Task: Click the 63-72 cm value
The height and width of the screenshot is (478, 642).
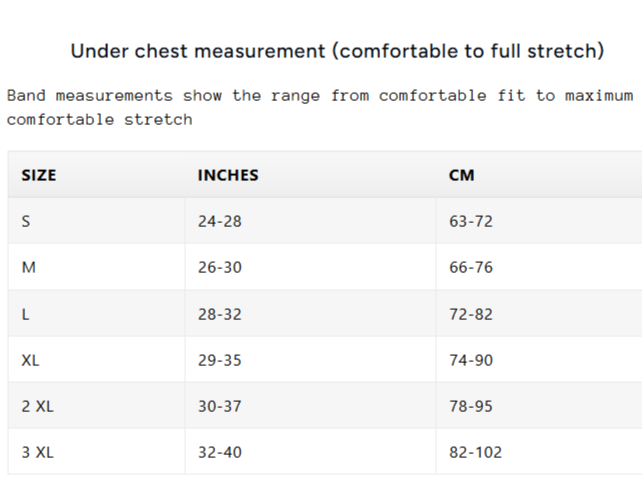Action: pos(471,221)
